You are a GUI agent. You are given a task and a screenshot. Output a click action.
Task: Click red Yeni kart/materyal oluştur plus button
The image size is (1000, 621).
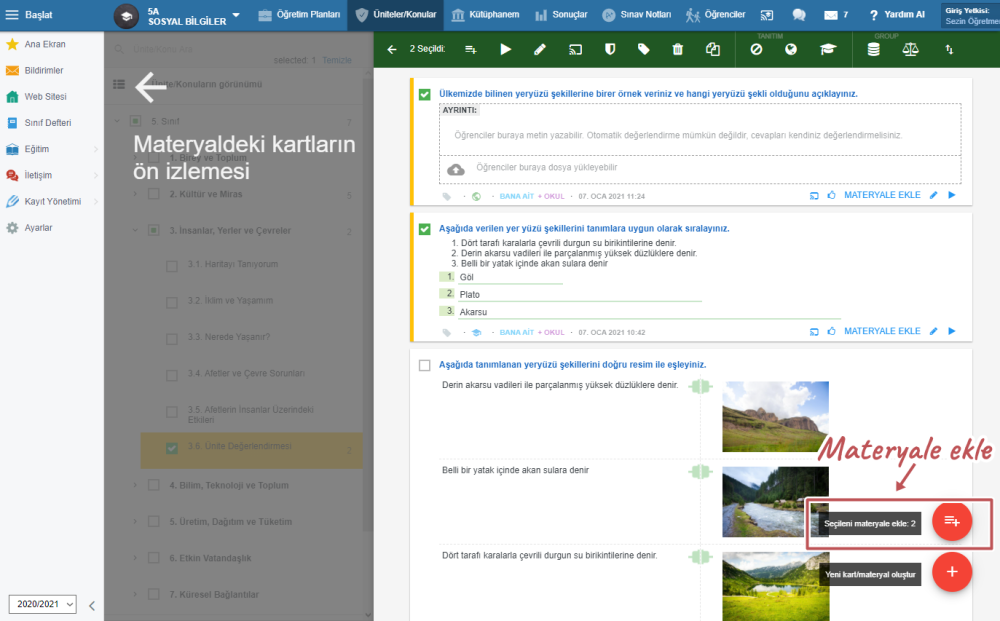(952, 572)
